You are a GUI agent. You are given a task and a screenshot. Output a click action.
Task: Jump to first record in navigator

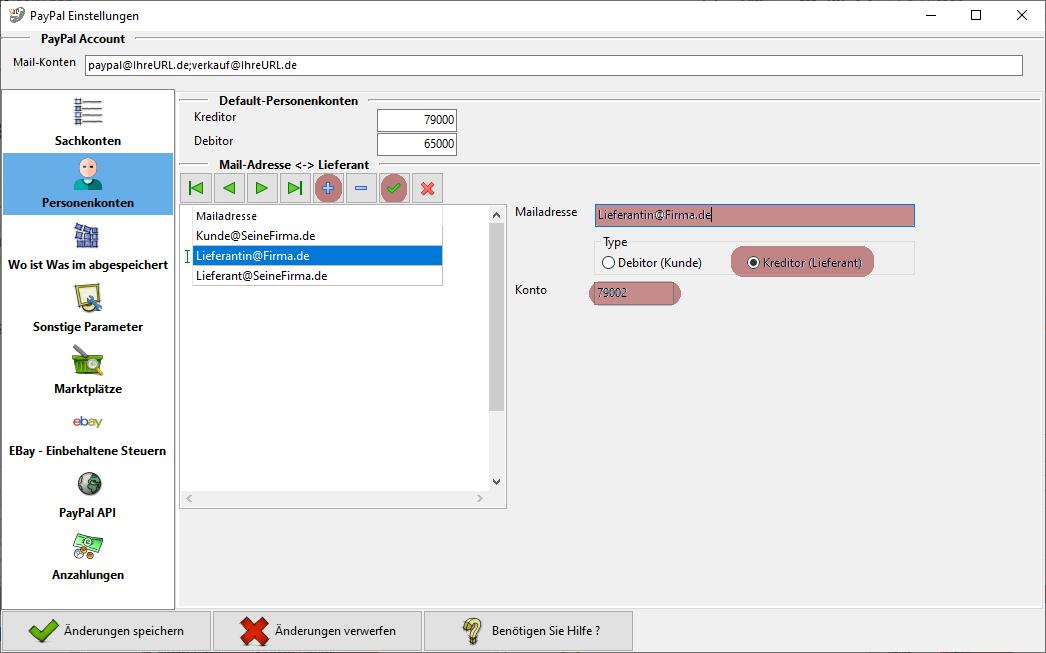(x=196, y=188)
